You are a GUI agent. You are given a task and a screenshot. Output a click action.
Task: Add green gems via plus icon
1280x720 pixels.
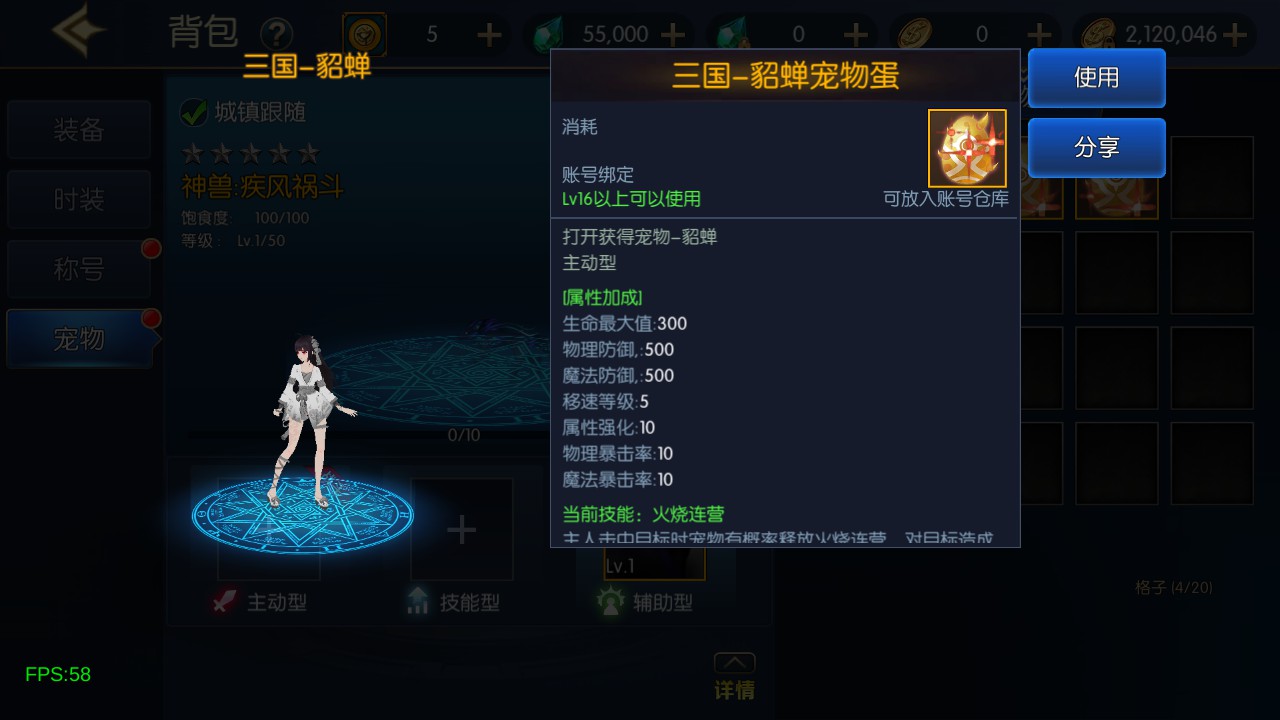pyautogui.click(x=673, y=35)
